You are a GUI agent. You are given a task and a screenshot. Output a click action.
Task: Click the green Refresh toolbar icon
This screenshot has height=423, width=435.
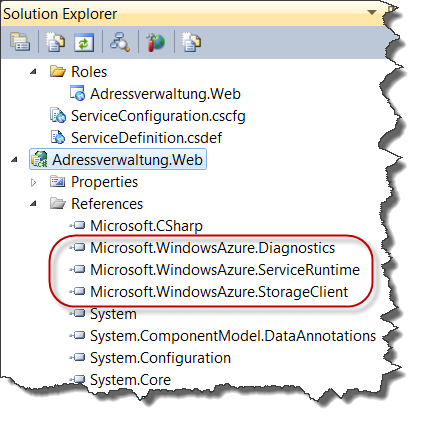(x=84, y=43)
